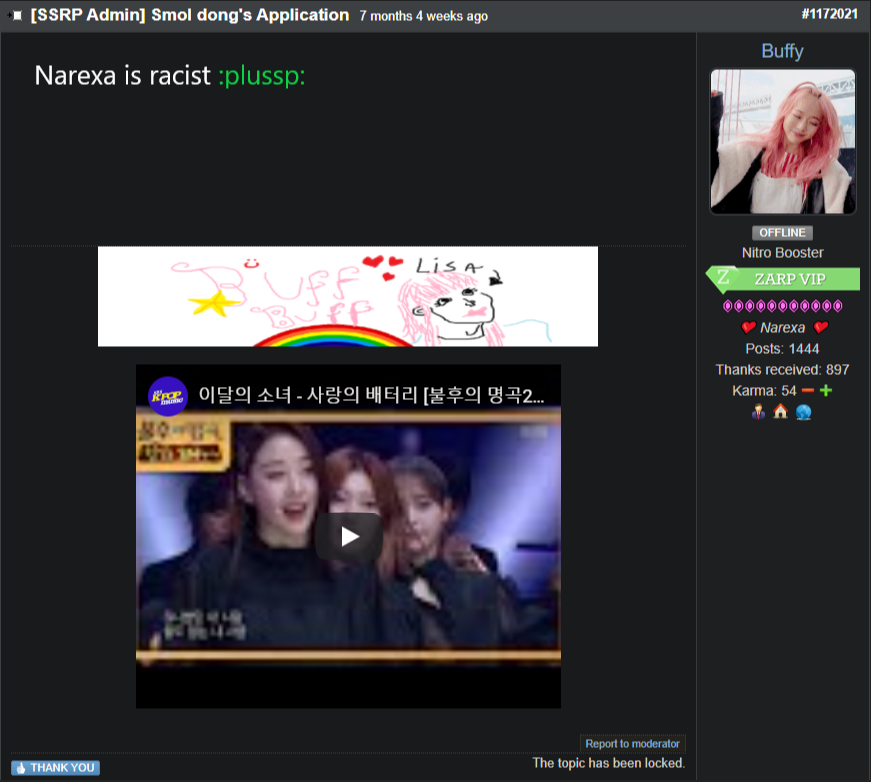
Task: Click the "Thanks received: 897" text
Action: click(x=782, y=370)
